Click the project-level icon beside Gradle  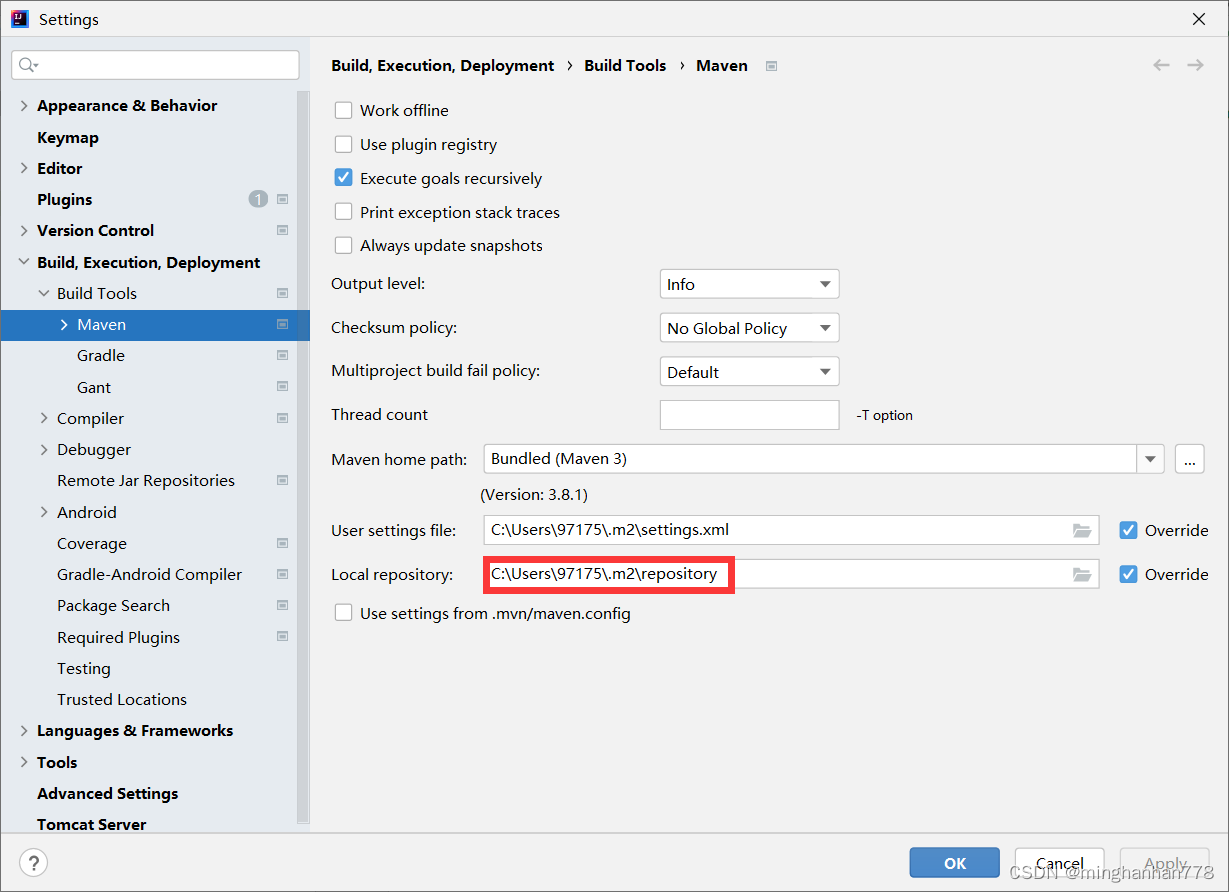point(283,355)
